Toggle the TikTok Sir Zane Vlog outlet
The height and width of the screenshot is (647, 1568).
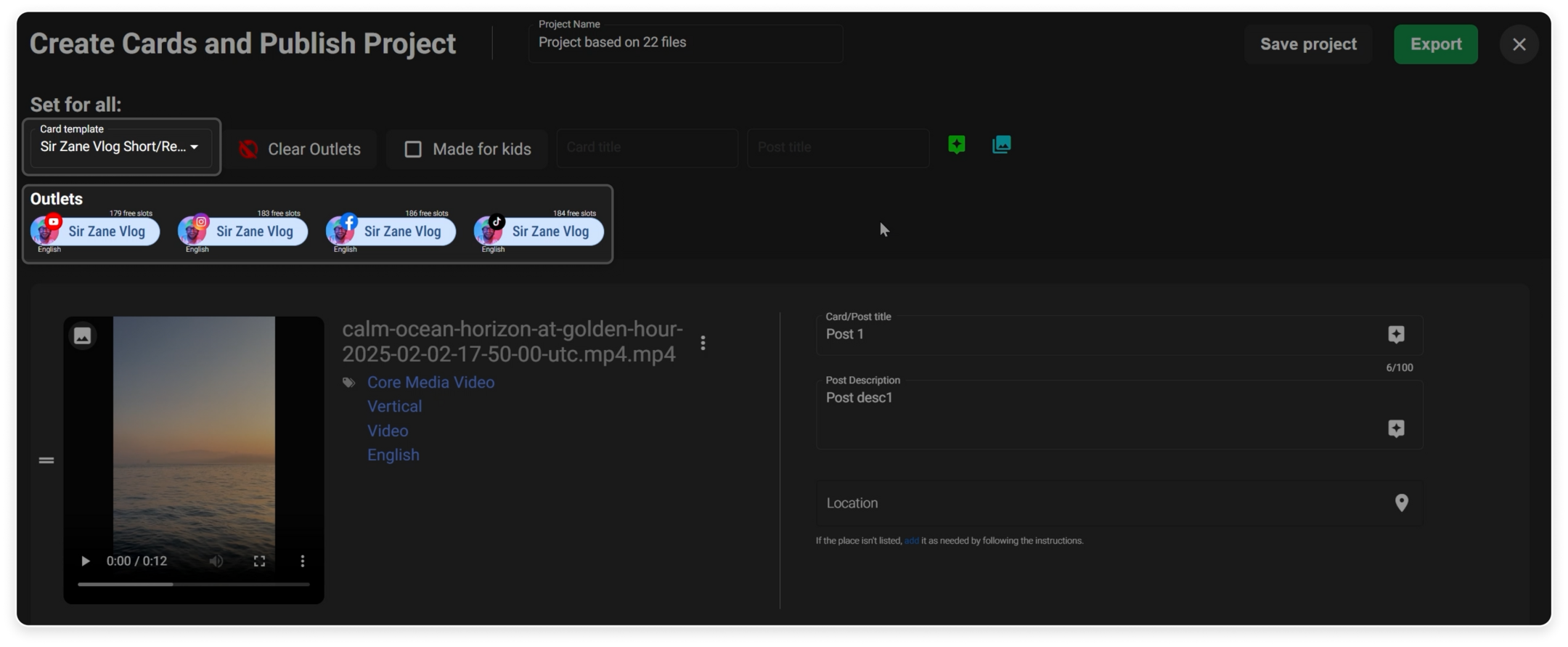(x=539, y=232)
